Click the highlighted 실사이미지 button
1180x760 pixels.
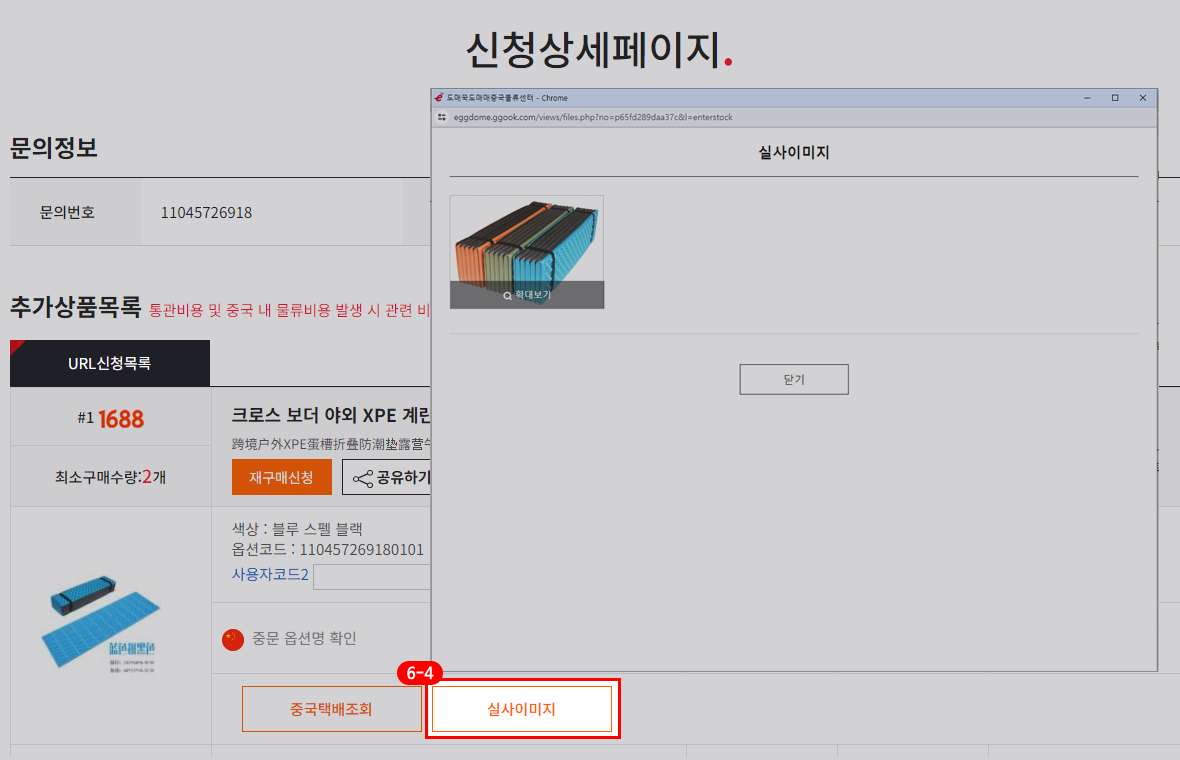(x=521, y=709)
